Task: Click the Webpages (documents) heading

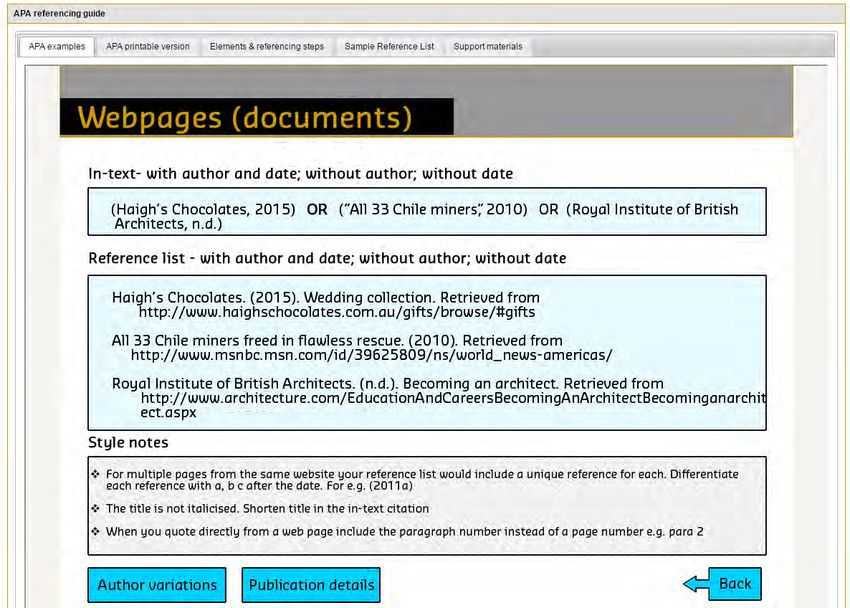Action: click(245, 117)
